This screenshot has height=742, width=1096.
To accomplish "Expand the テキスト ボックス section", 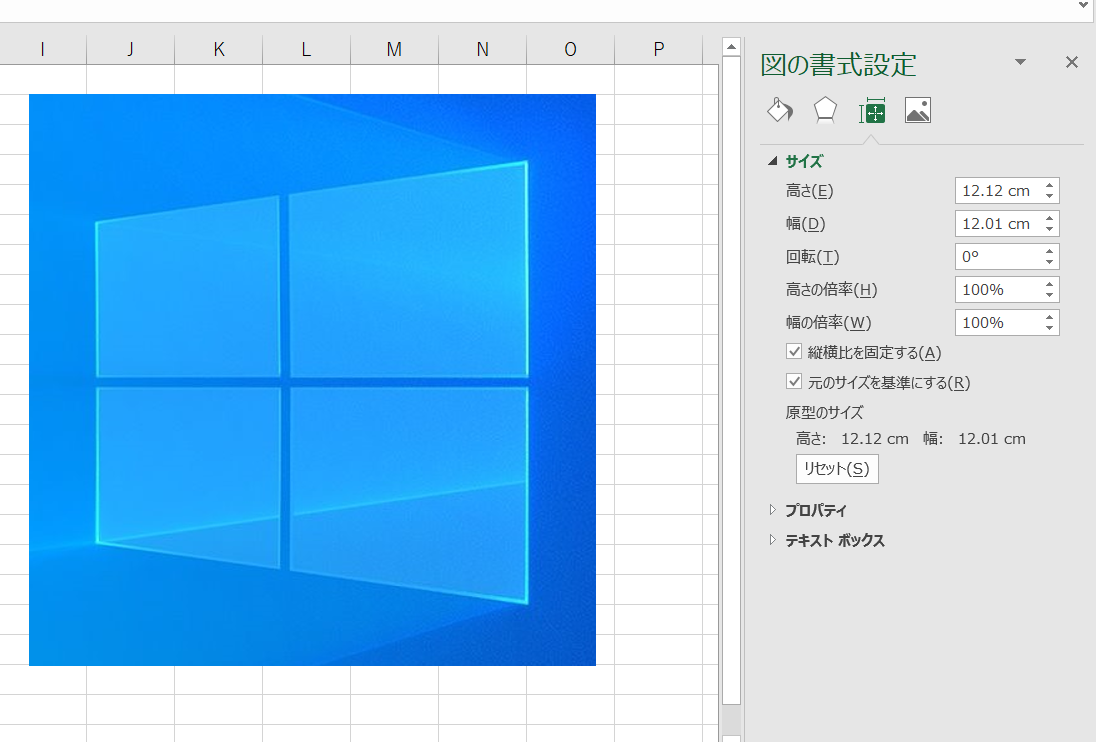I will [772, 540].
